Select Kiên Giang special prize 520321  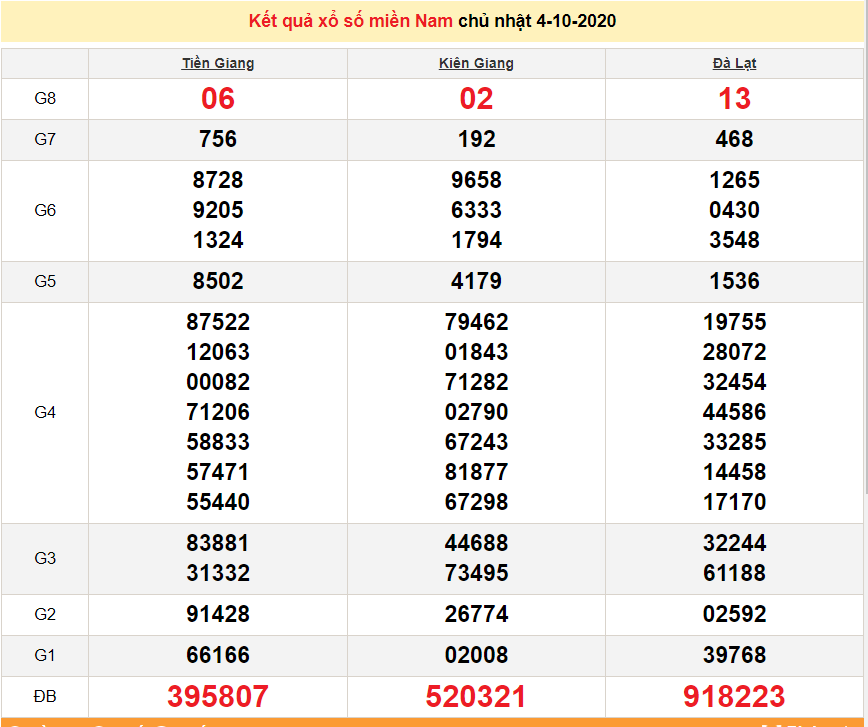[476, 696]
